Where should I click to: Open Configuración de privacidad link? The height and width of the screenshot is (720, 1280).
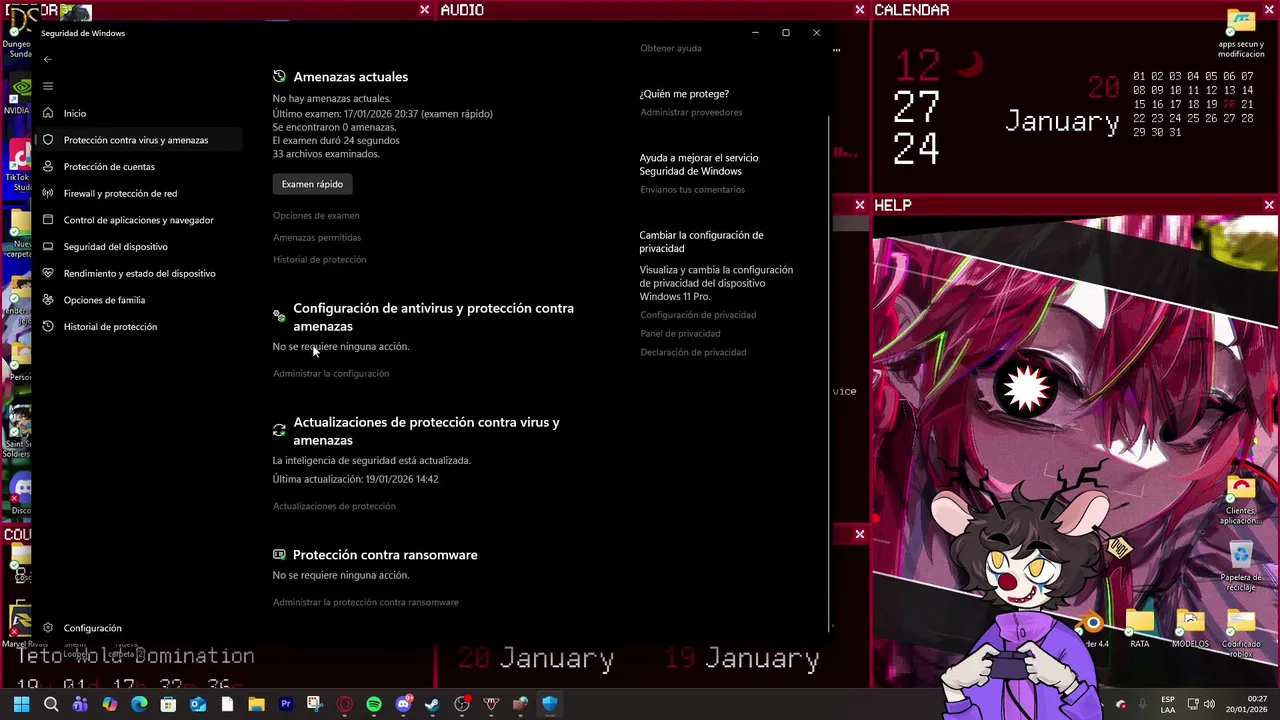[698, 315]
